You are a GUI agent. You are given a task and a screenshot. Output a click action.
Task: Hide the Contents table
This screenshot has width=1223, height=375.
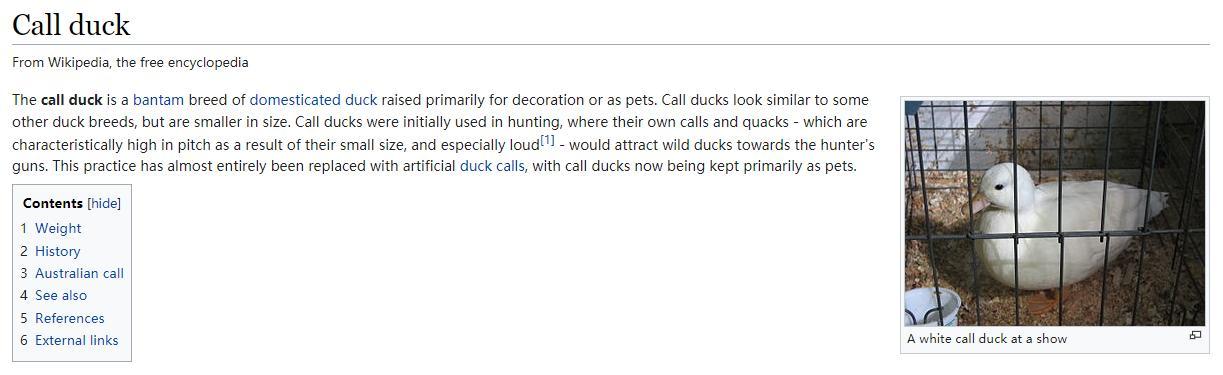[104, 203]
